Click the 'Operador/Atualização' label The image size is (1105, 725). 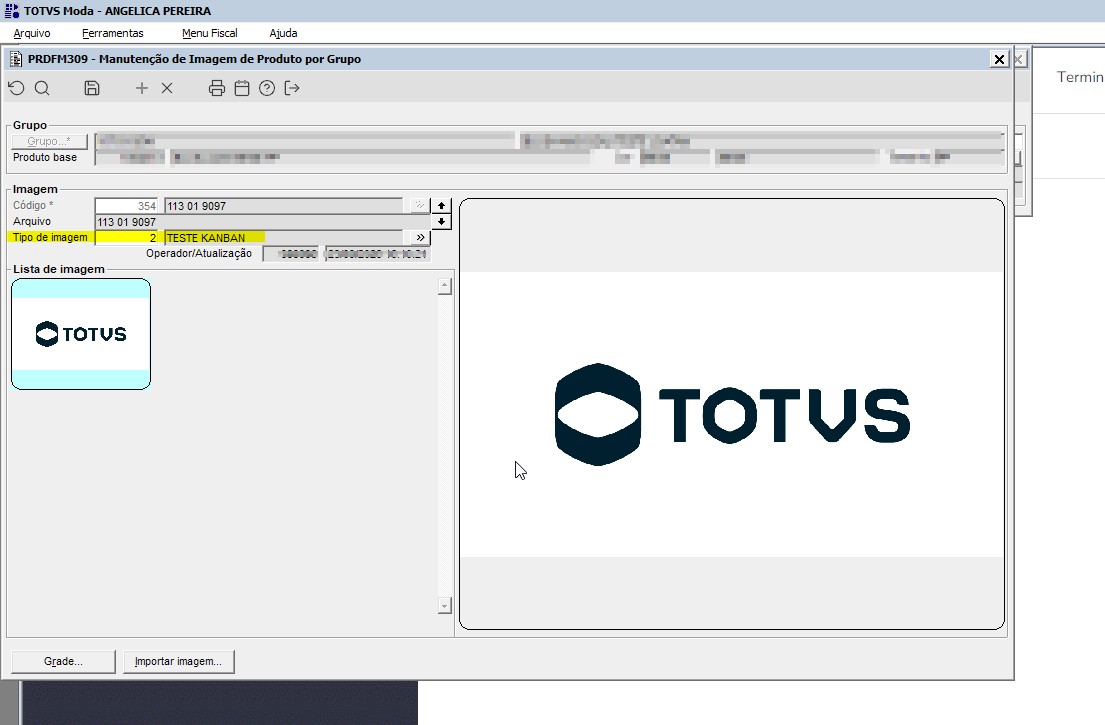pos(199,254)
